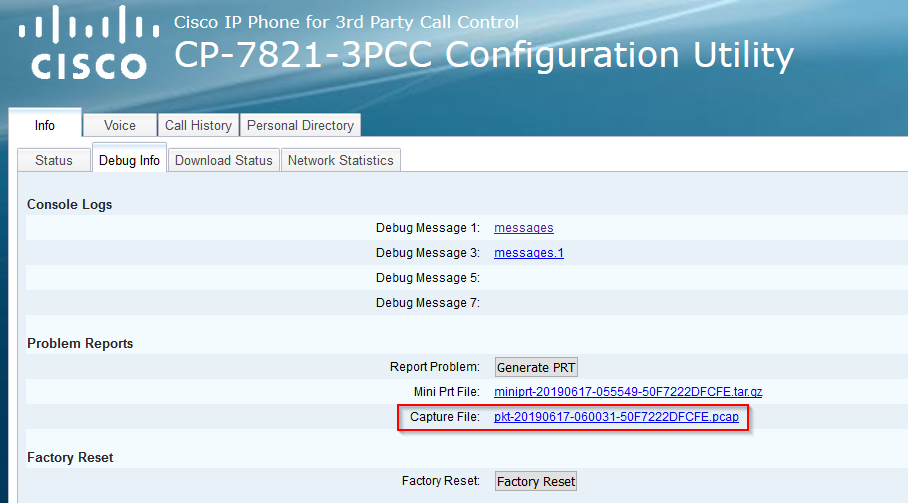This screenshot has height=503, width=908.
Task: Open the Network Statistics sub-tab
Action: pos(340,160)
